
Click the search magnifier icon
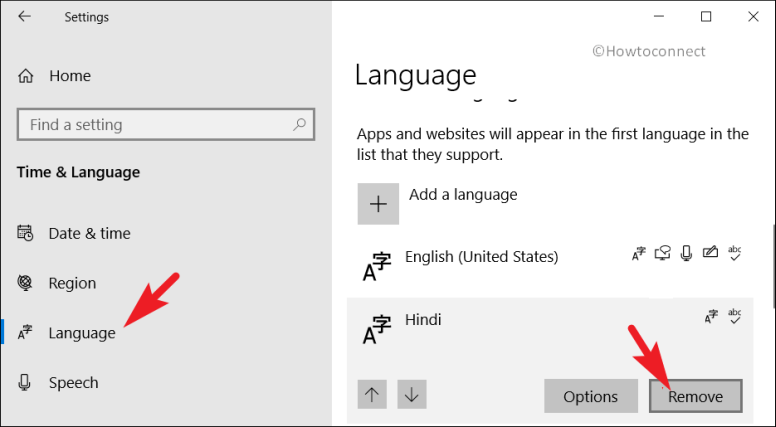(298, 125)
